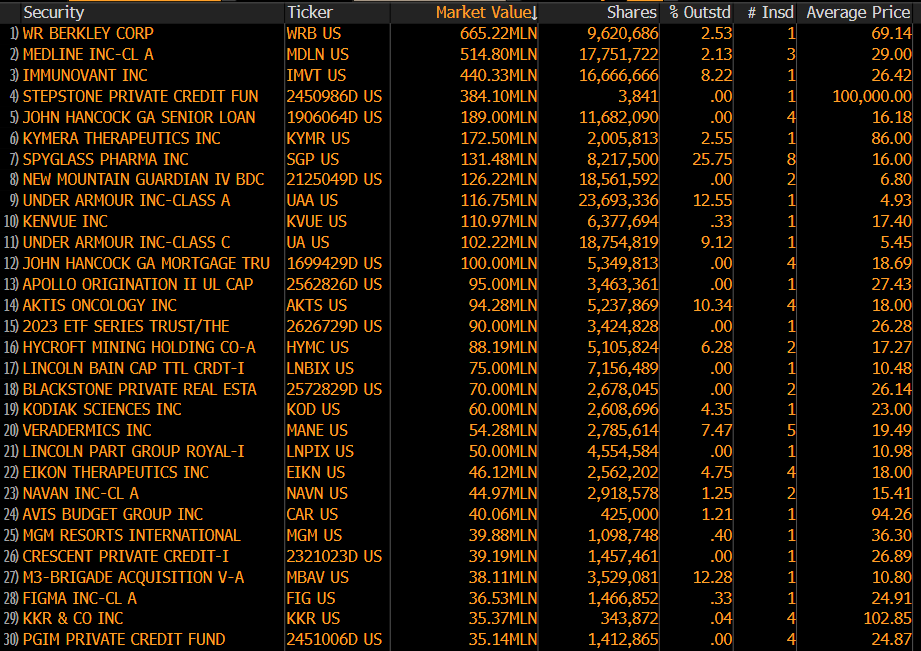This screenshot has height=651, width=921.
Task: Click the # Insd column header
Action: [771, 12]
